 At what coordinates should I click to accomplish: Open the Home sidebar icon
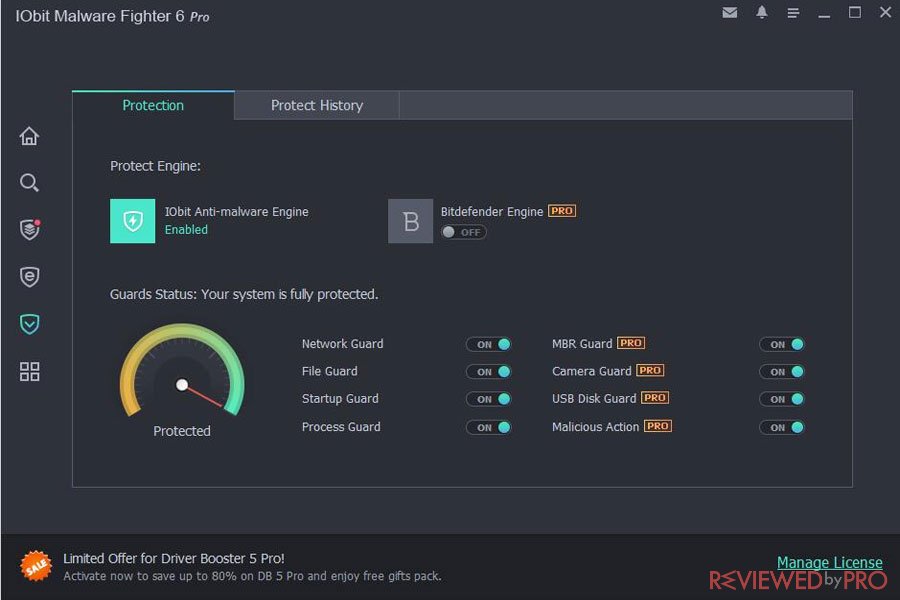click(29, 136)
